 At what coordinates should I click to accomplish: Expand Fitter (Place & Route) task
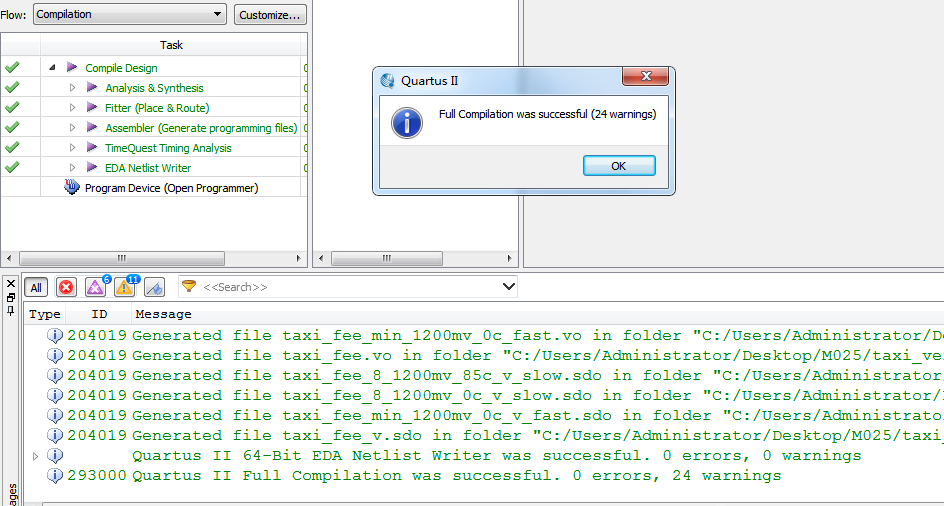pyautogui.click(x=73, y=108)
